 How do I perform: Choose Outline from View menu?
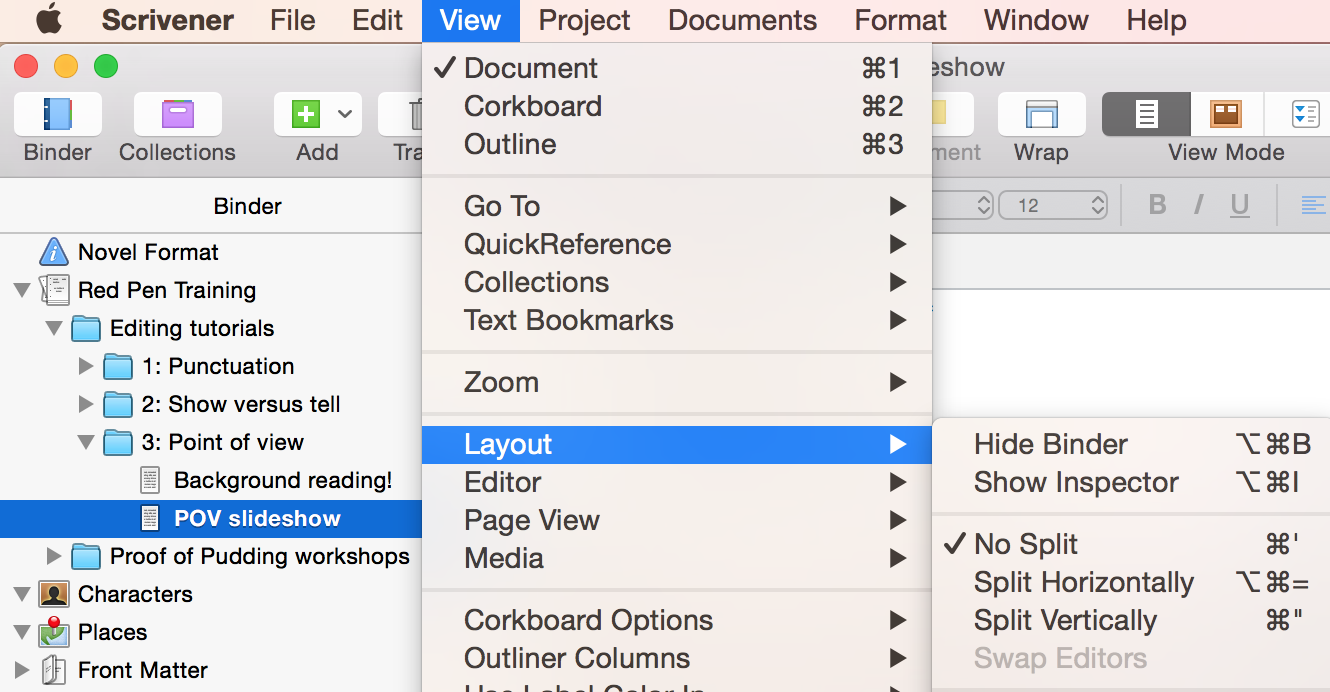point(677,144)
